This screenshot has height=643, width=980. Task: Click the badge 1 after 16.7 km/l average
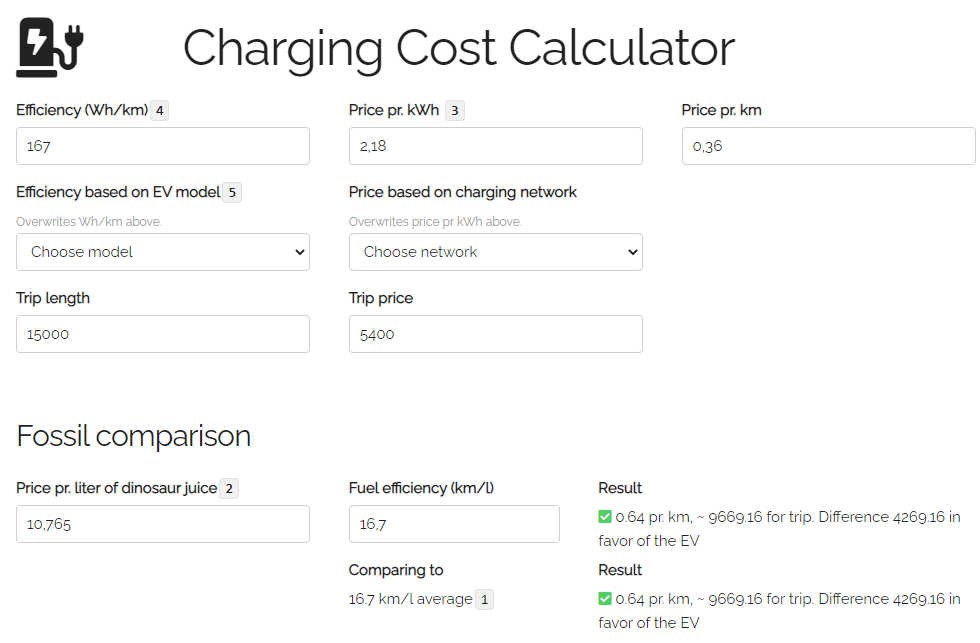tap(485, 599)
